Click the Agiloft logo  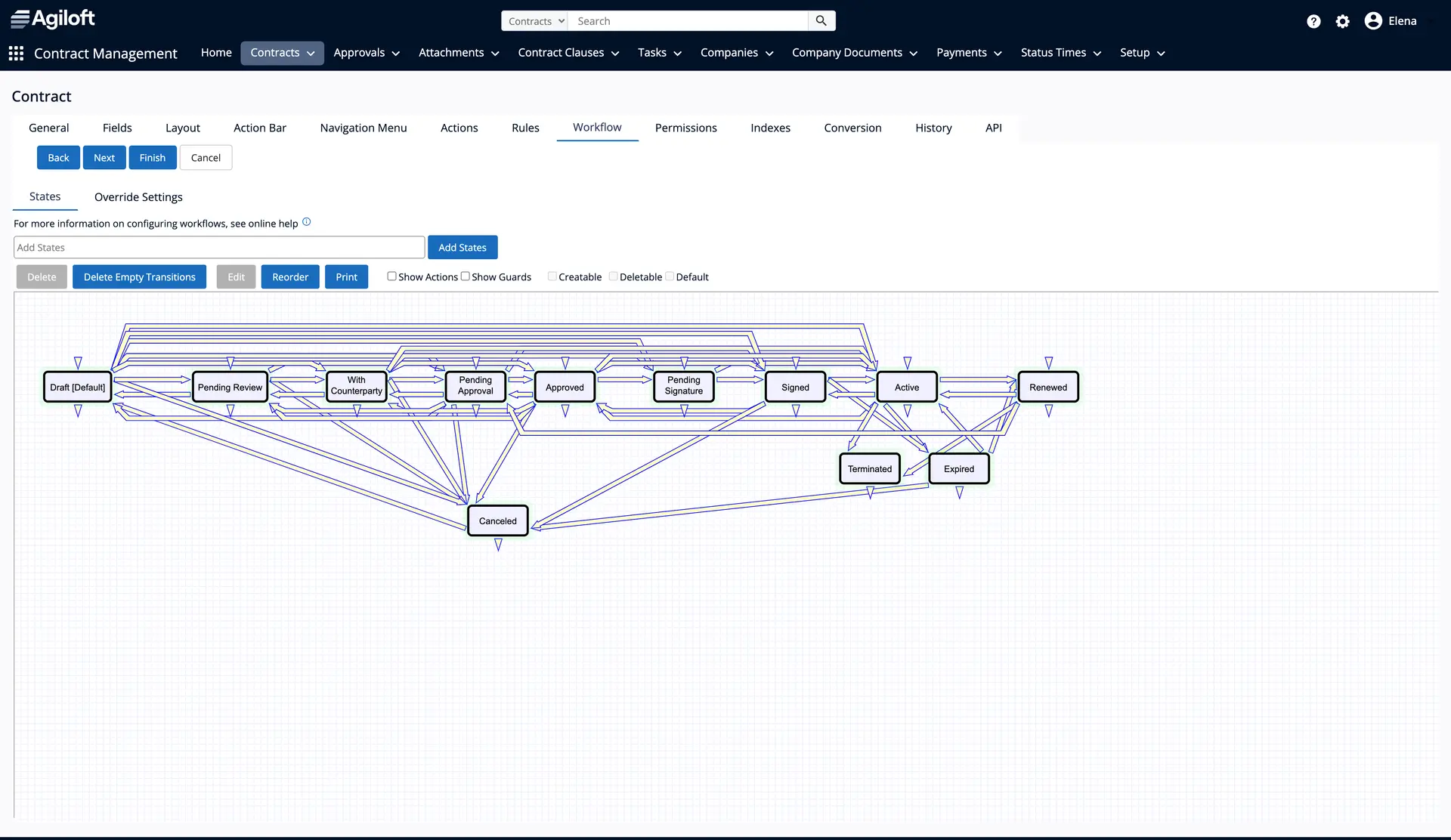point(53,18)
